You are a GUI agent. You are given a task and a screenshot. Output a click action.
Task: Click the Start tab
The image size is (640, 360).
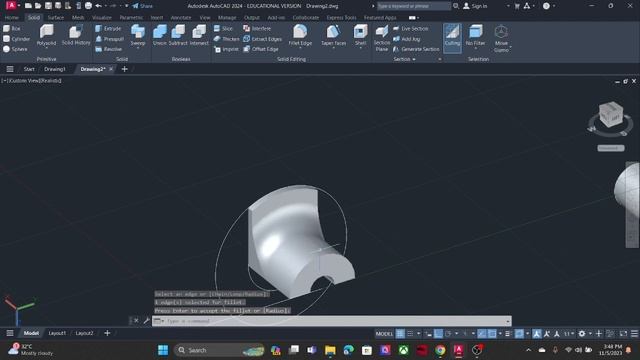pyautogui.click(x=29, y=69)
